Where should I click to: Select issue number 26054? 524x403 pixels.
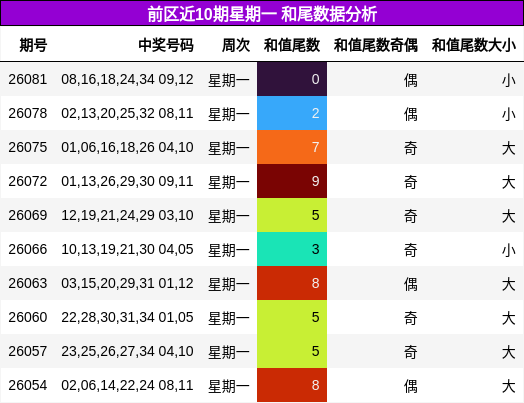pos(28,385)
